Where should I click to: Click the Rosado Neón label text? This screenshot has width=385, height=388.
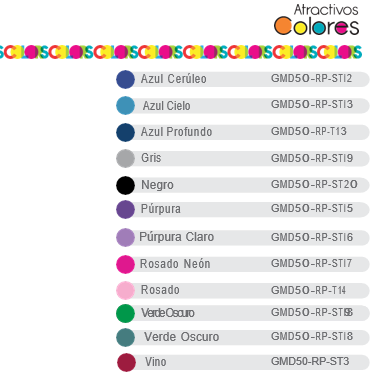click(x=175, y=264)
